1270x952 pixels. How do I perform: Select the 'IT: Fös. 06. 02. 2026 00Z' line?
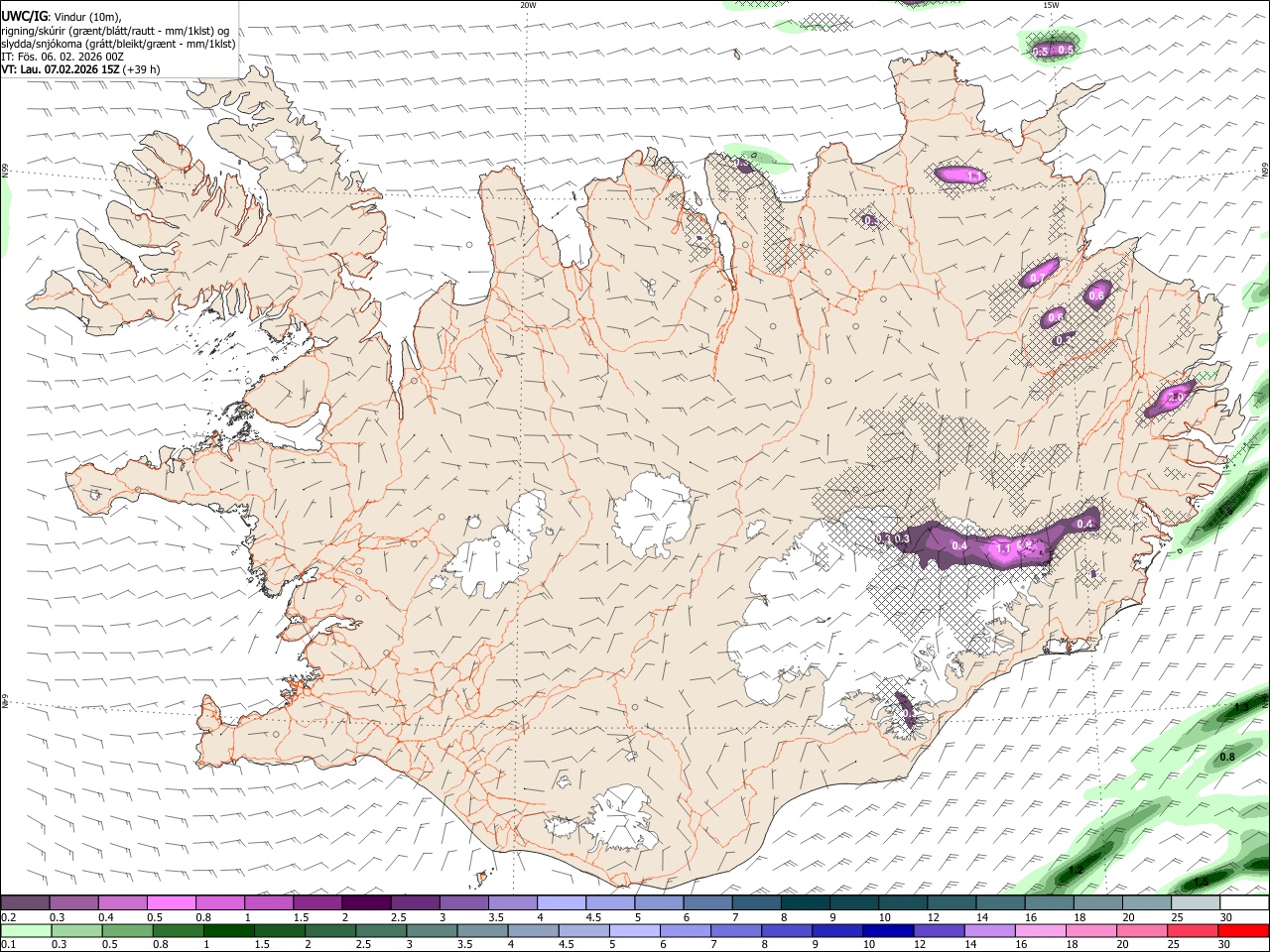(x=63, y=57)
